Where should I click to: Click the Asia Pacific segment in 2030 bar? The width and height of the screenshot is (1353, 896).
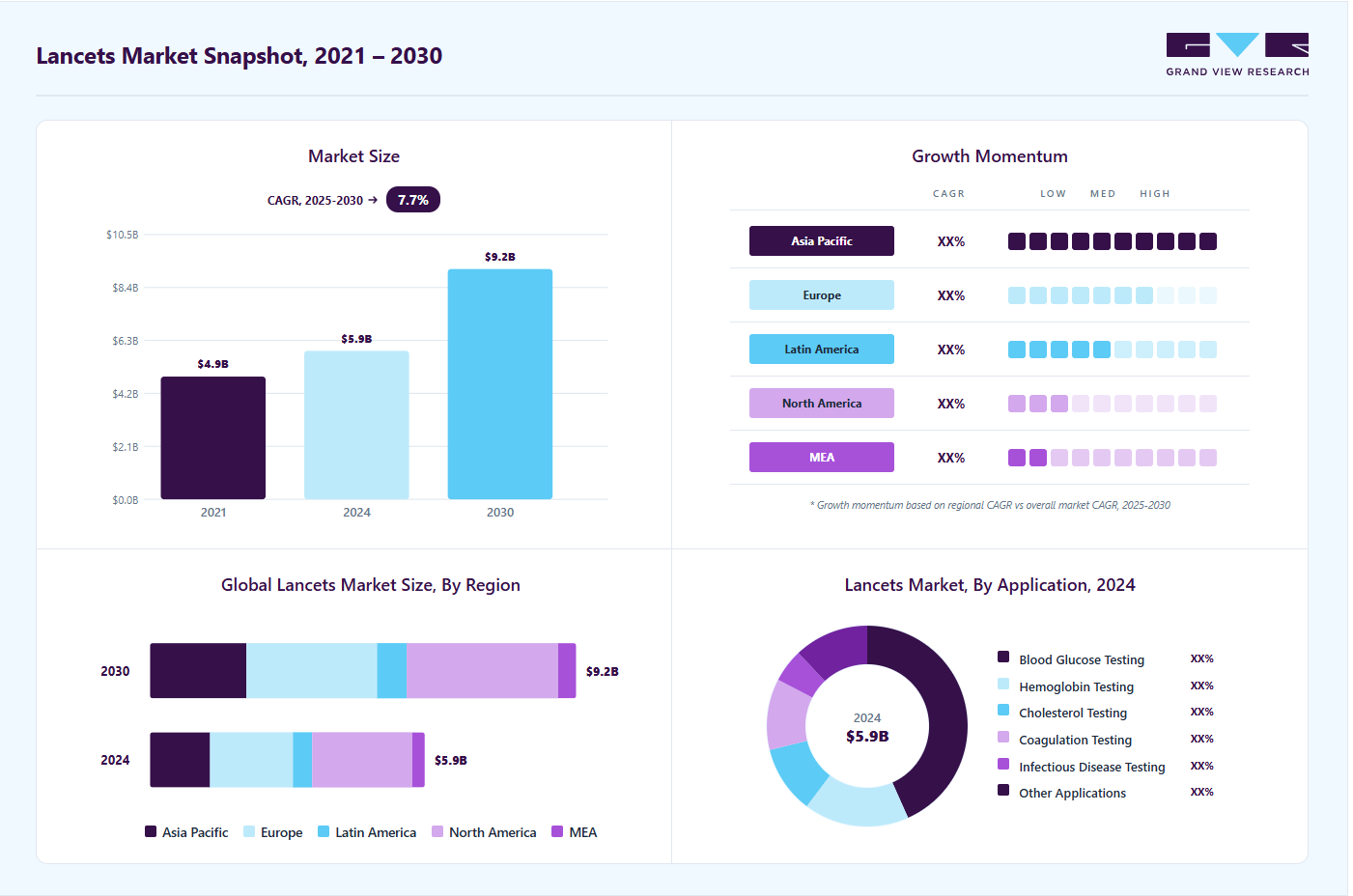pos(198,671)
